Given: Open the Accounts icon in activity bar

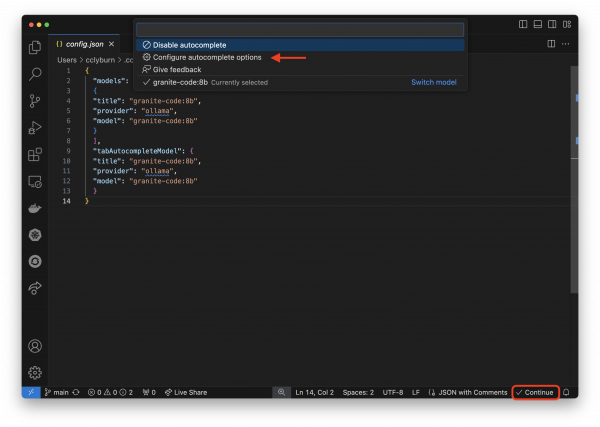Looking at the screenshot, I should pos(35,346).
